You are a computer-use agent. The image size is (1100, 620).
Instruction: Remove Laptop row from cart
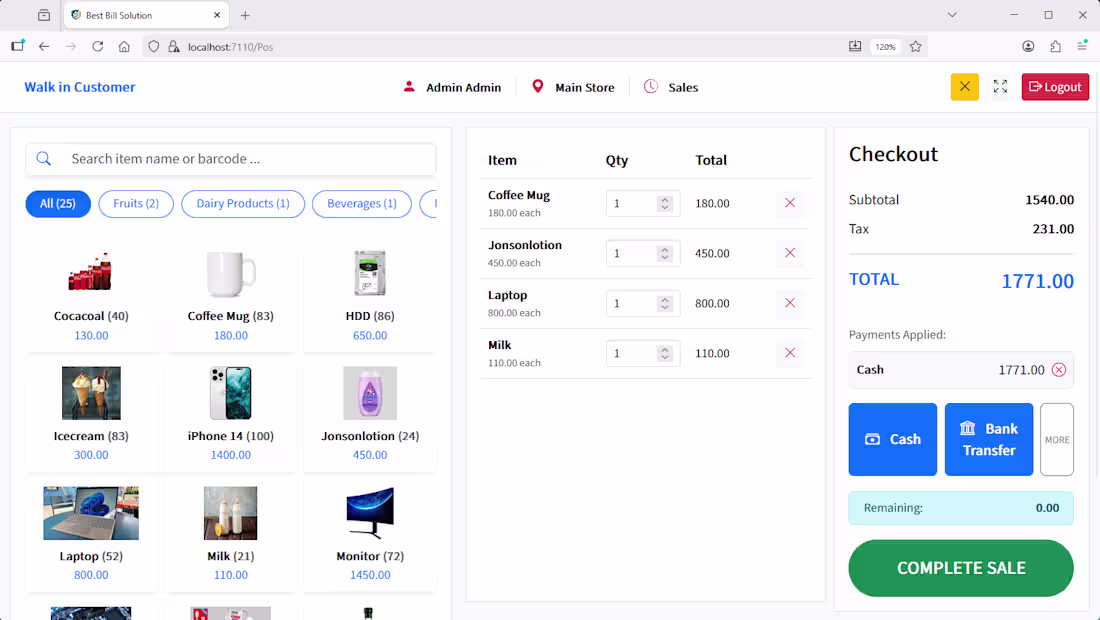pos(790,303)
